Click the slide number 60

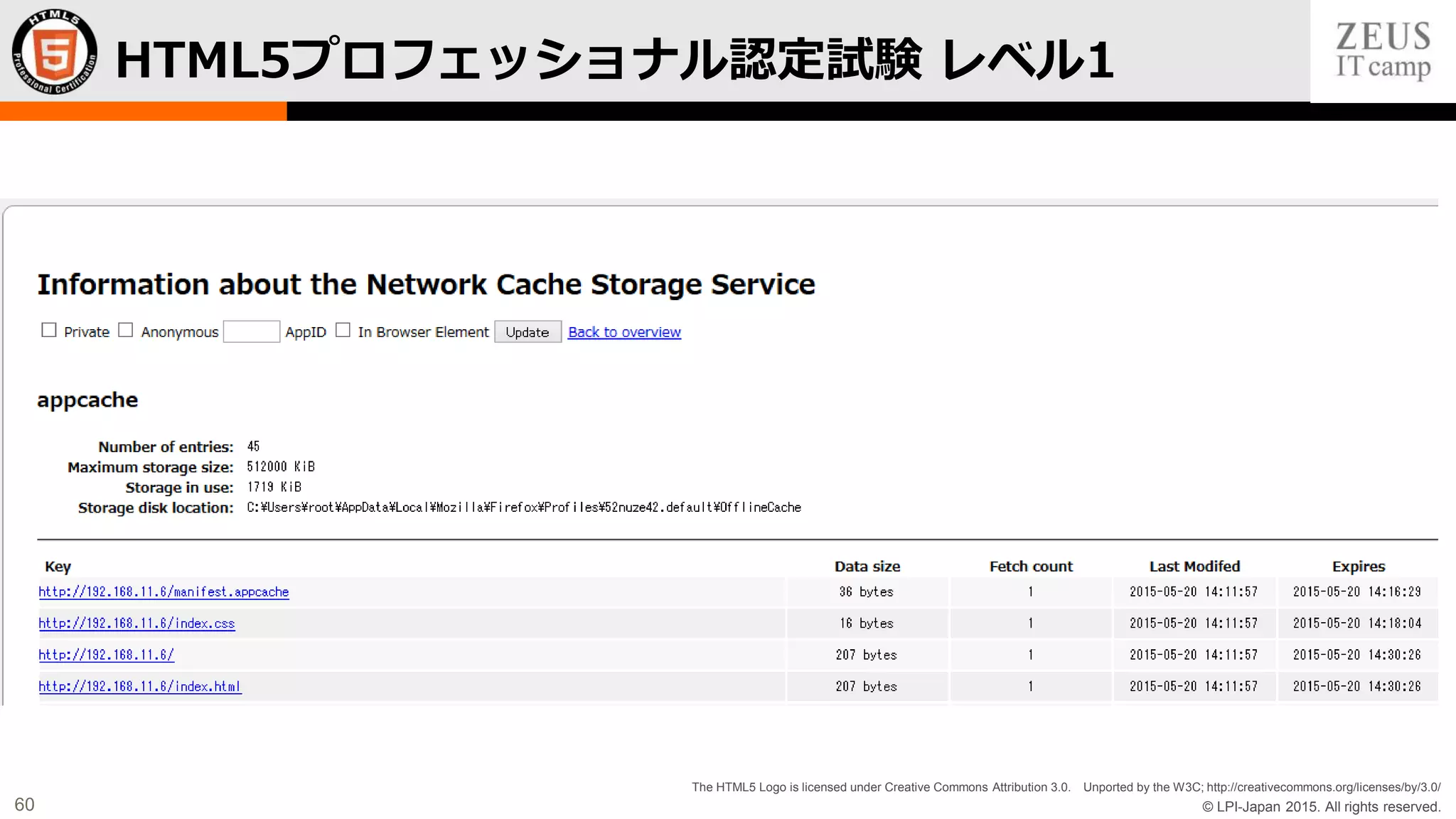point(24,805)
